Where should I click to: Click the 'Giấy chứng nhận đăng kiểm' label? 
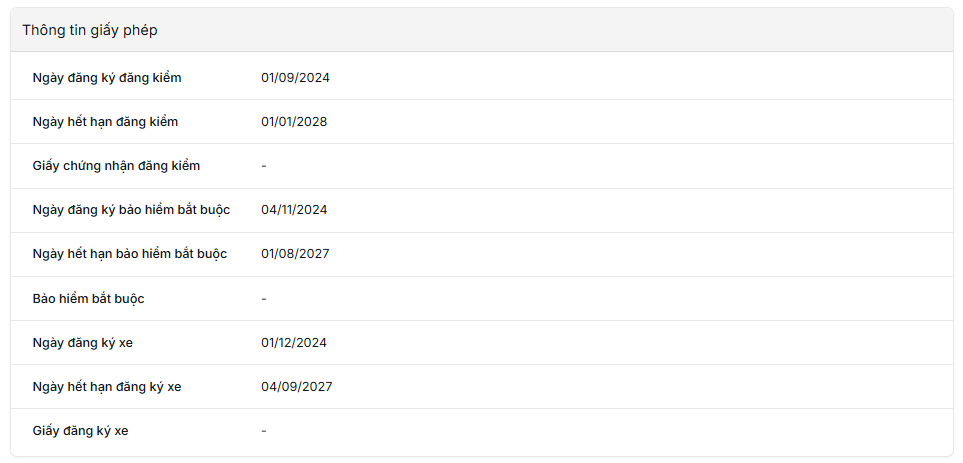(116, 166)
